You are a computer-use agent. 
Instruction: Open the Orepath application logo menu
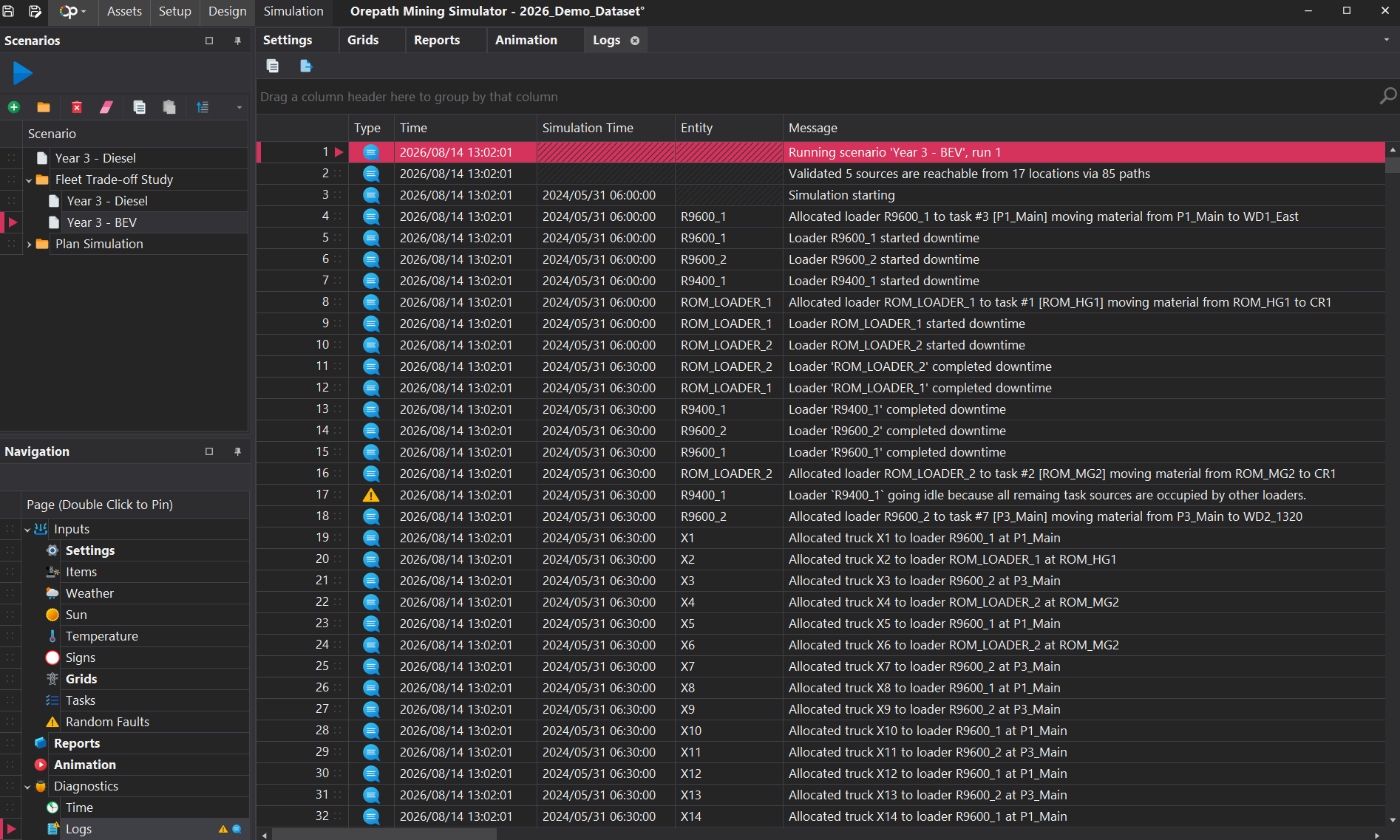click(72, 11)
